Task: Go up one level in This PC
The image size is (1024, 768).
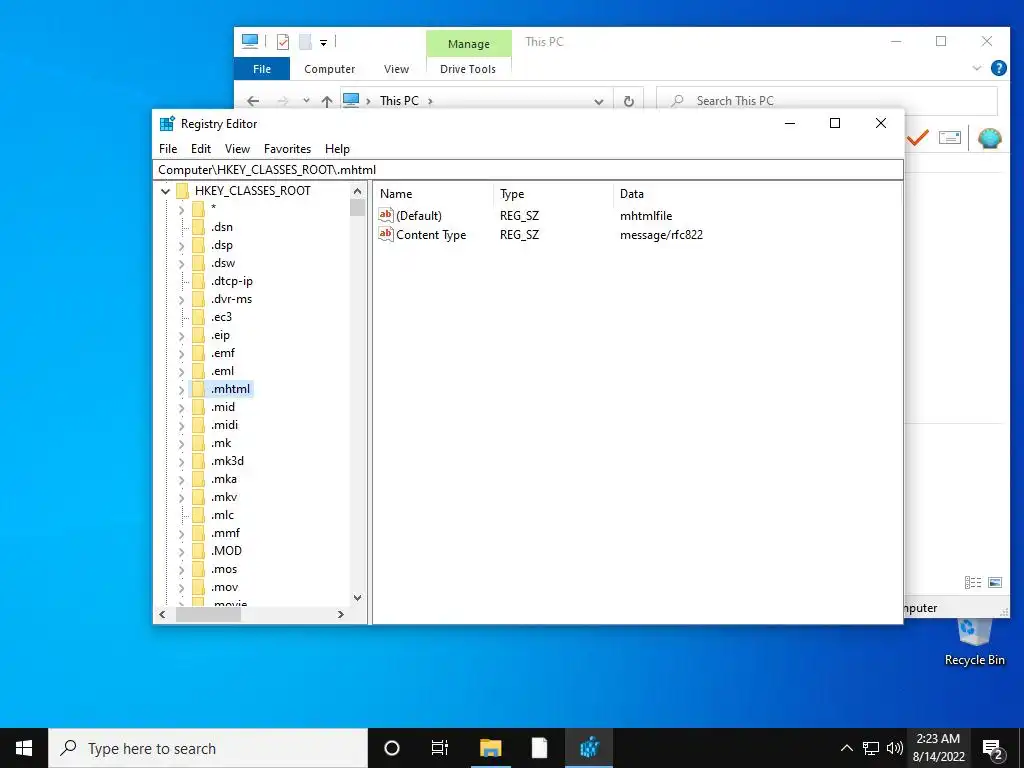Action: (x=327, y=101)
